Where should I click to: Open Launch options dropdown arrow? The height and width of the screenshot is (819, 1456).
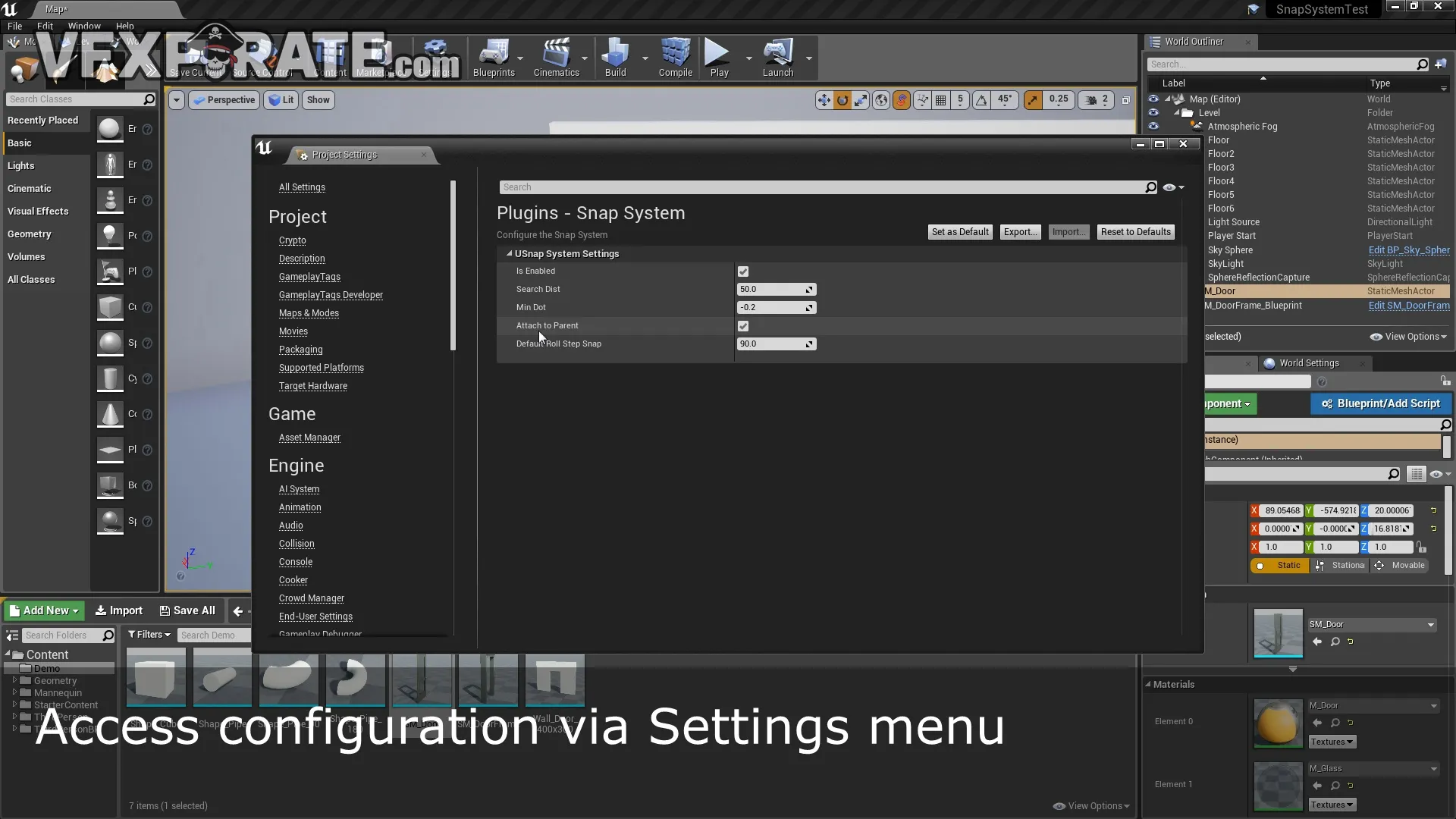coord(808,58)
